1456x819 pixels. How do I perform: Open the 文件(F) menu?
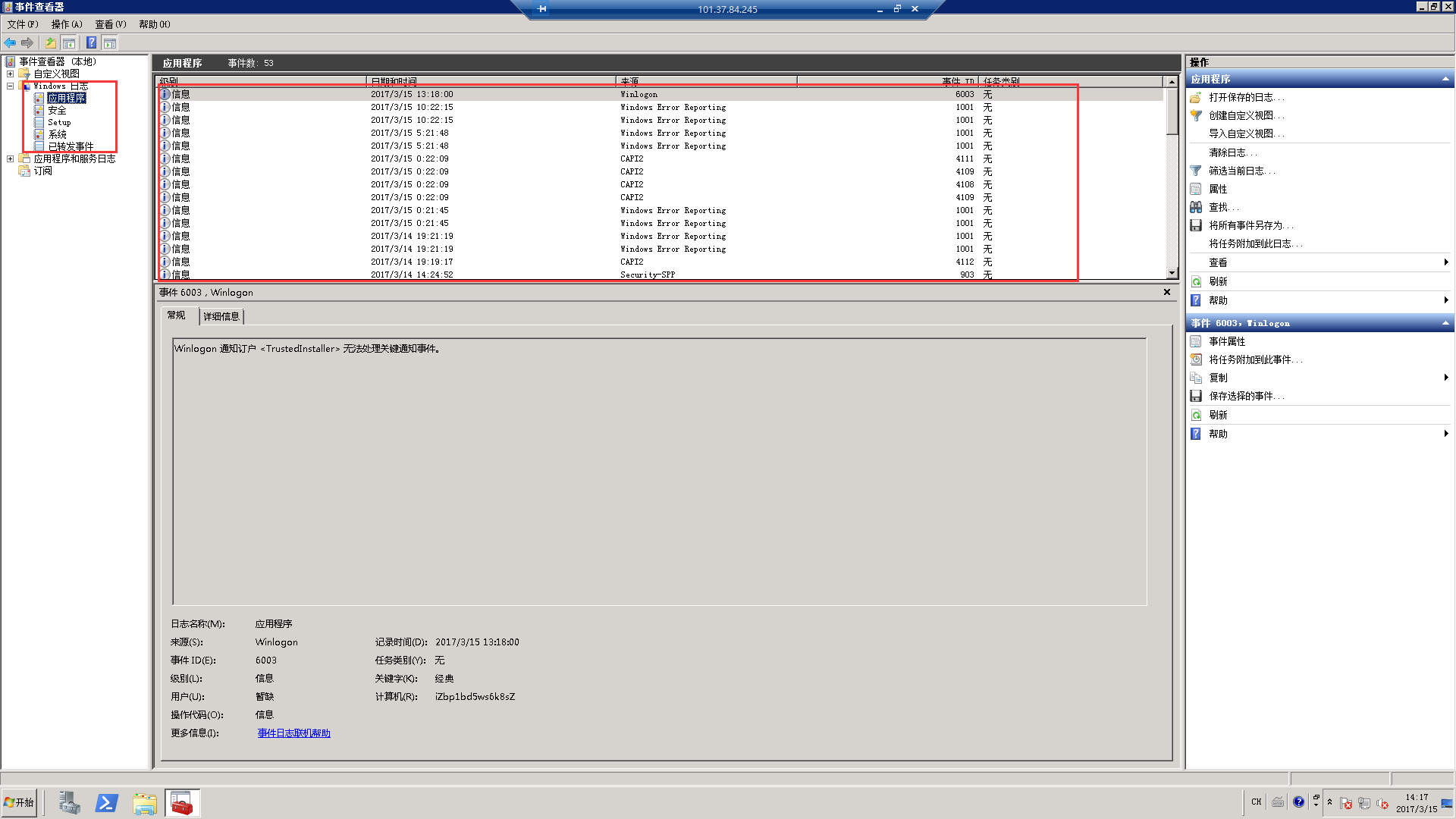tap(23, 24)
